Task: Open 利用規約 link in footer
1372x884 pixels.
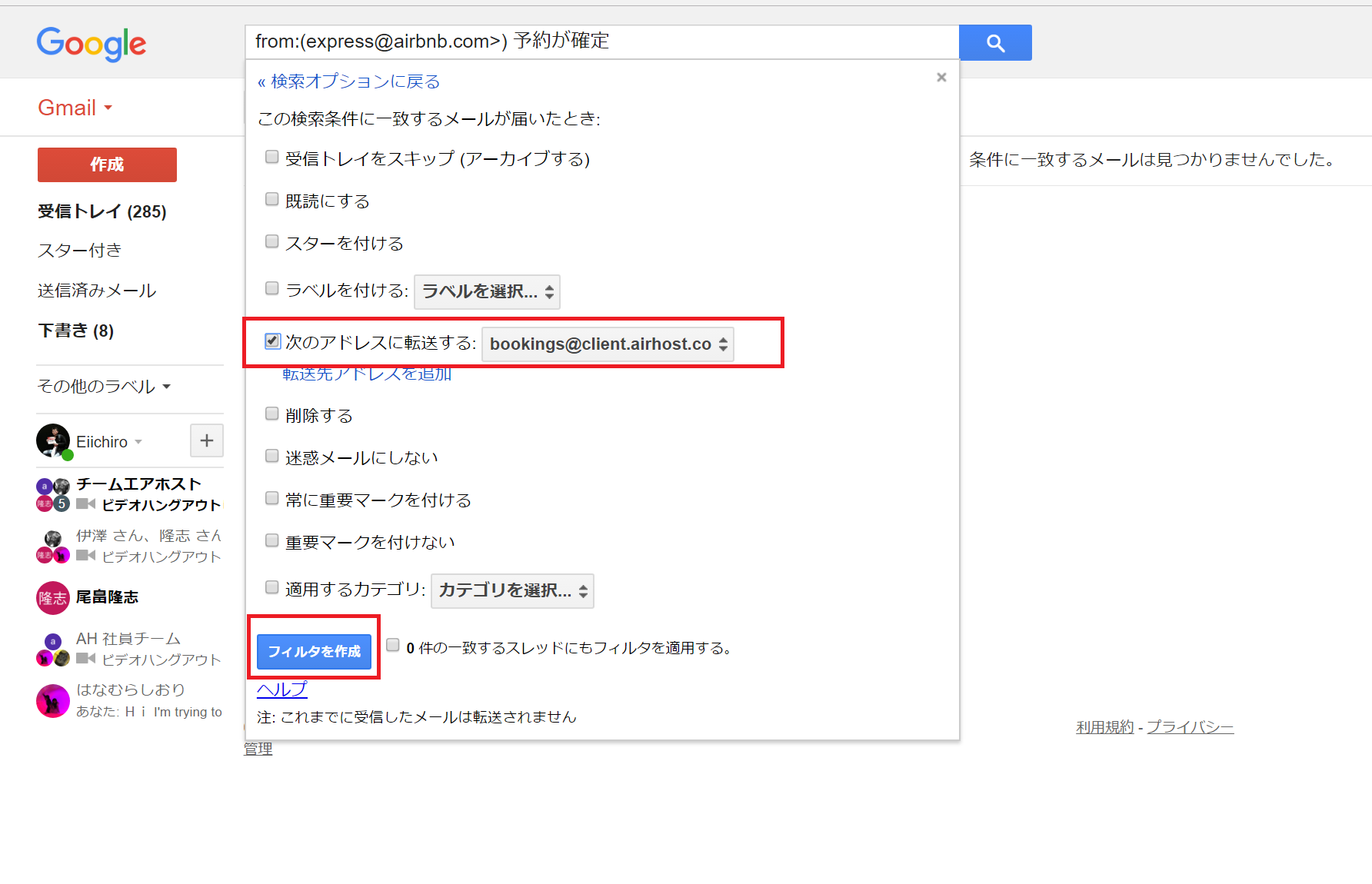Action: pos(1104,727)
